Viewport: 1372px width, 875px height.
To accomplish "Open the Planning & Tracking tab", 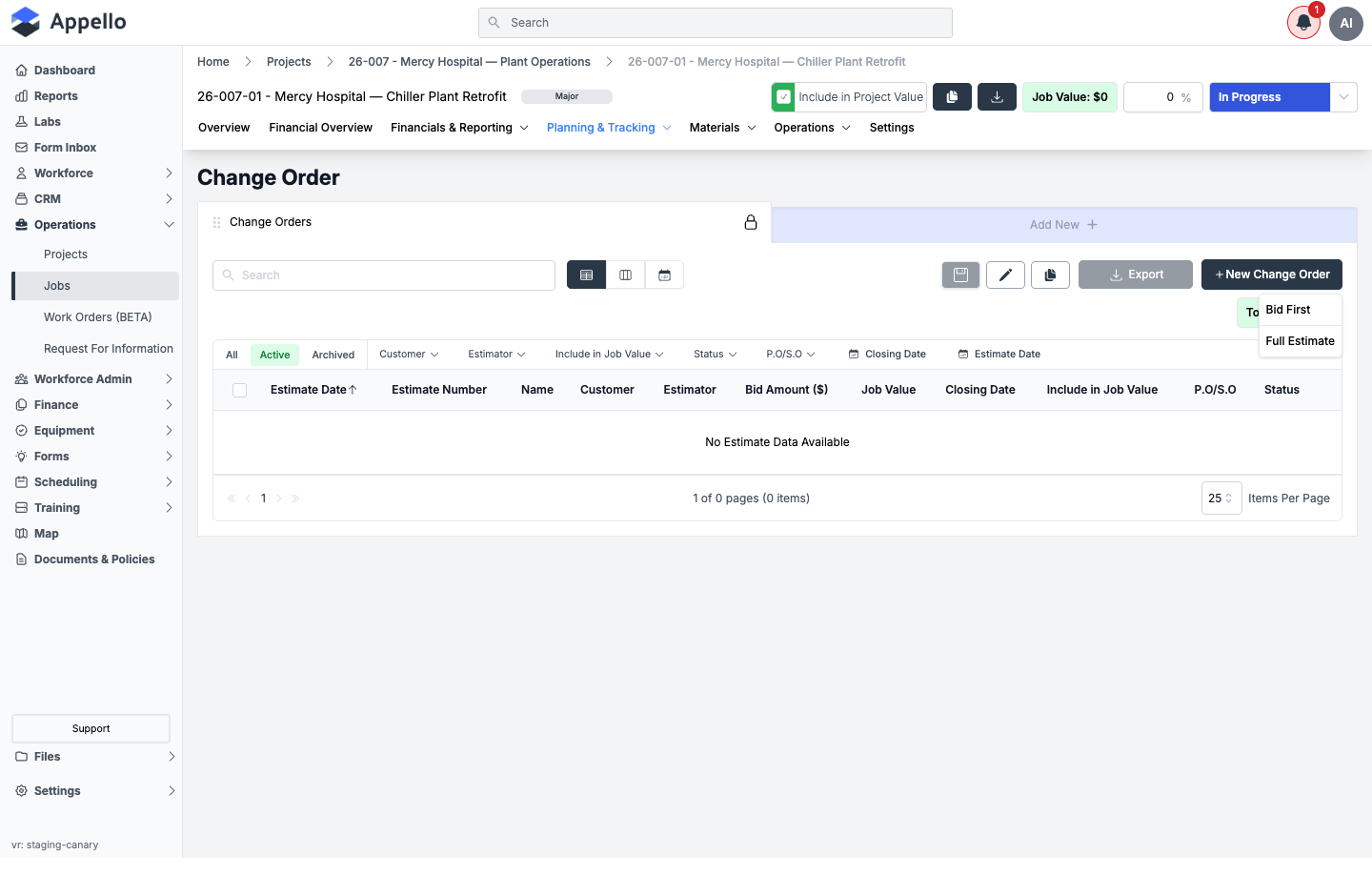I will (x=609, y=128).
